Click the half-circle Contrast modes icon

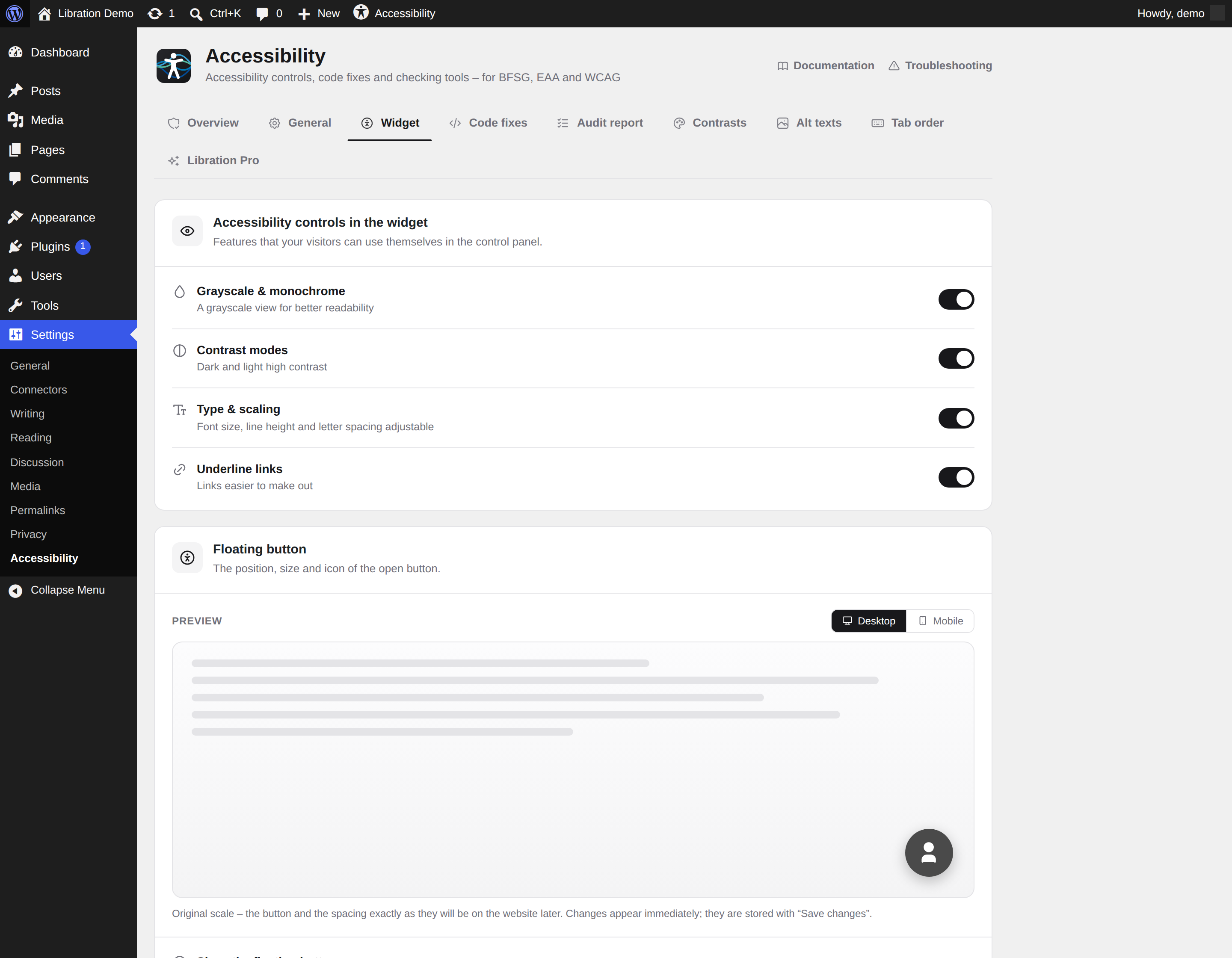pos(179,351)
